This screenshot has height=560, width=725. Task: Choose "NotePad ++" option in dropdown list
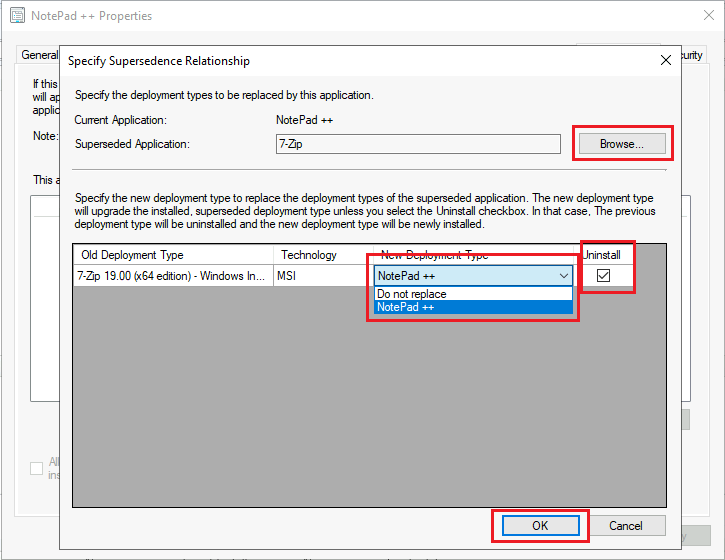473,307
